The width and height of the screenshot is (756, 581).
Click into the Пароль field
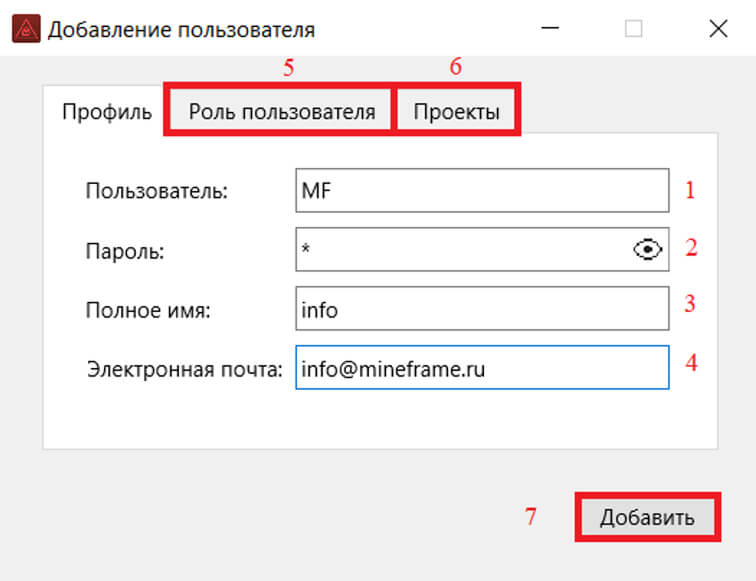click(482, 249)
